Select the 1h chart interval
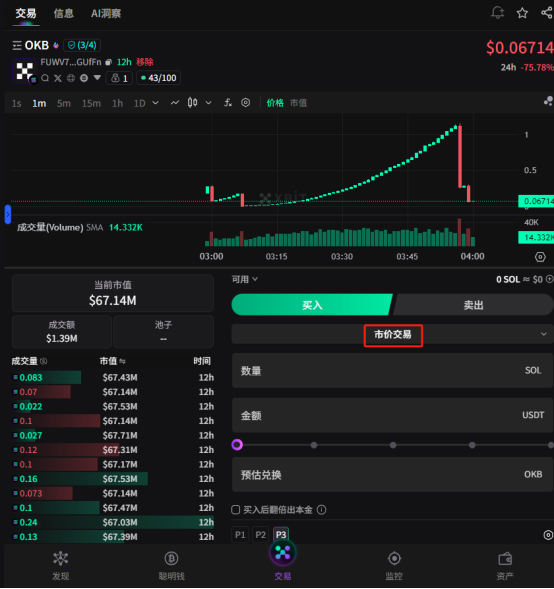The image size is (554, 589). pos(118,103)
